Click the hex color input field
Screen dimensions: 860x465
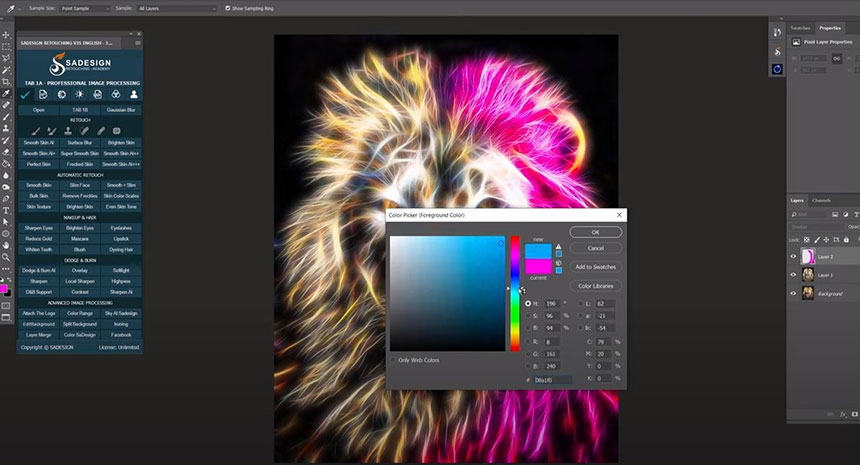tap(552, 379)
